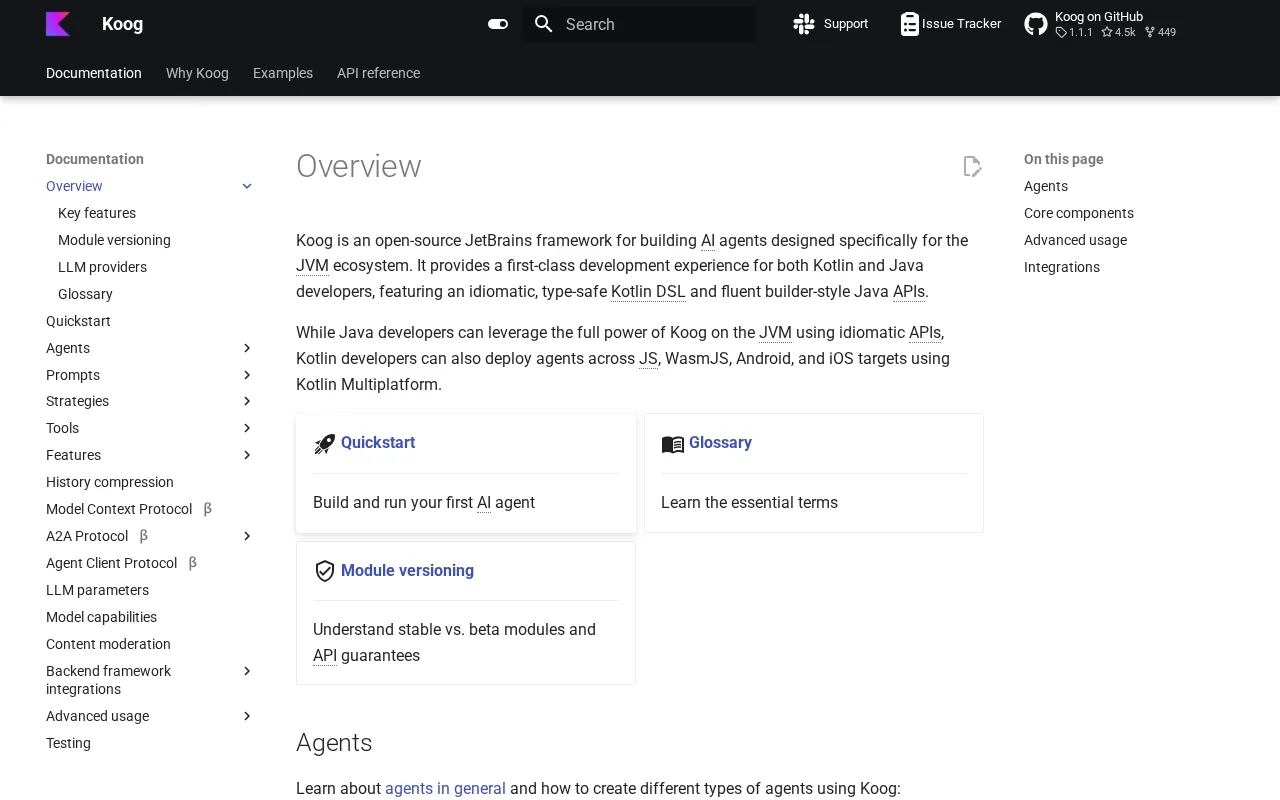Image resolution: width=1280 pixels, height=800 pixels.
Task: Click the edit this page icon
Action: click(972, 167)
